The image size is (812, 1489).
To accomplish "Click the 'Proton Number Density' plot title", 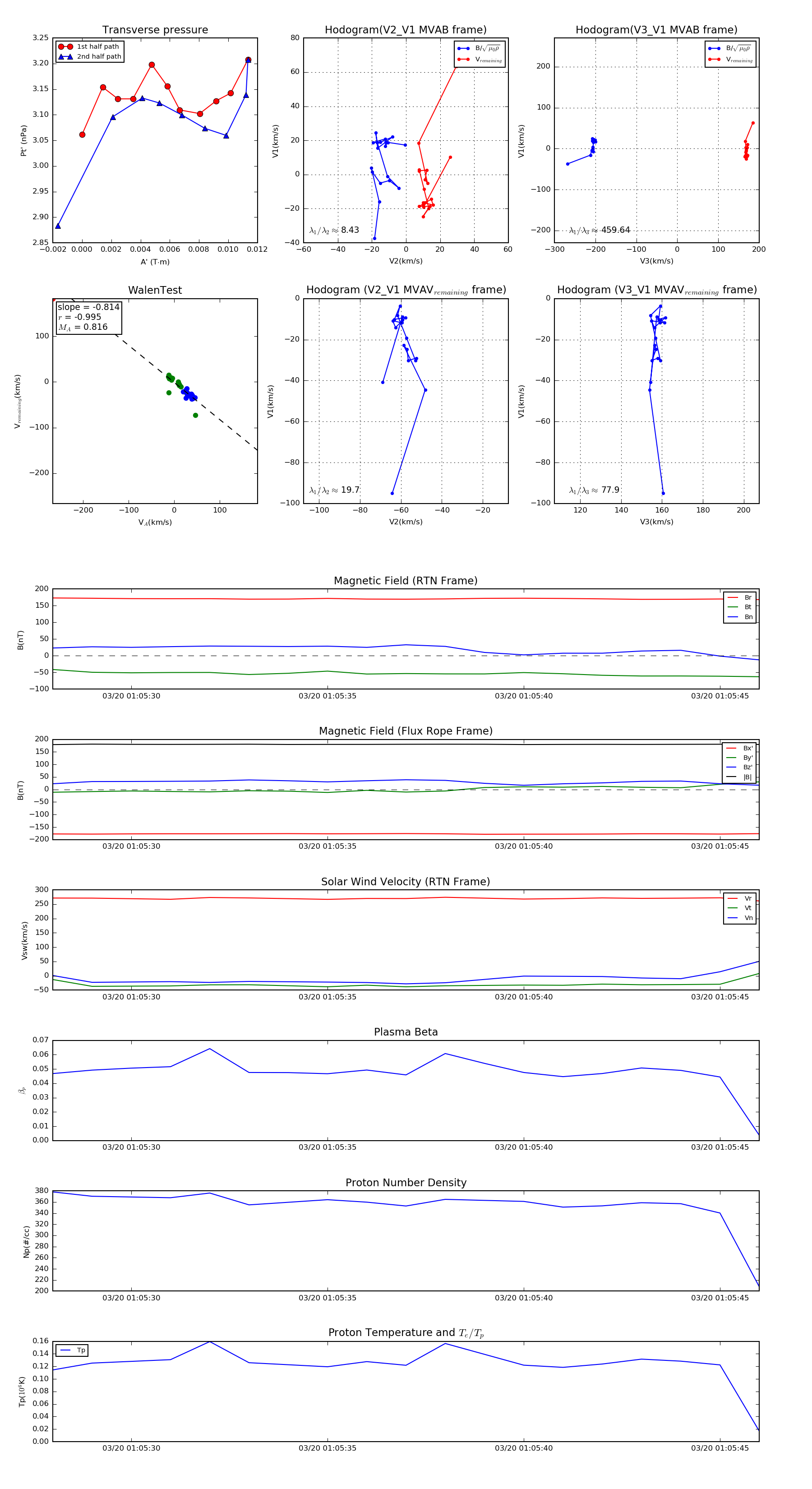I will coord(406,1183).
